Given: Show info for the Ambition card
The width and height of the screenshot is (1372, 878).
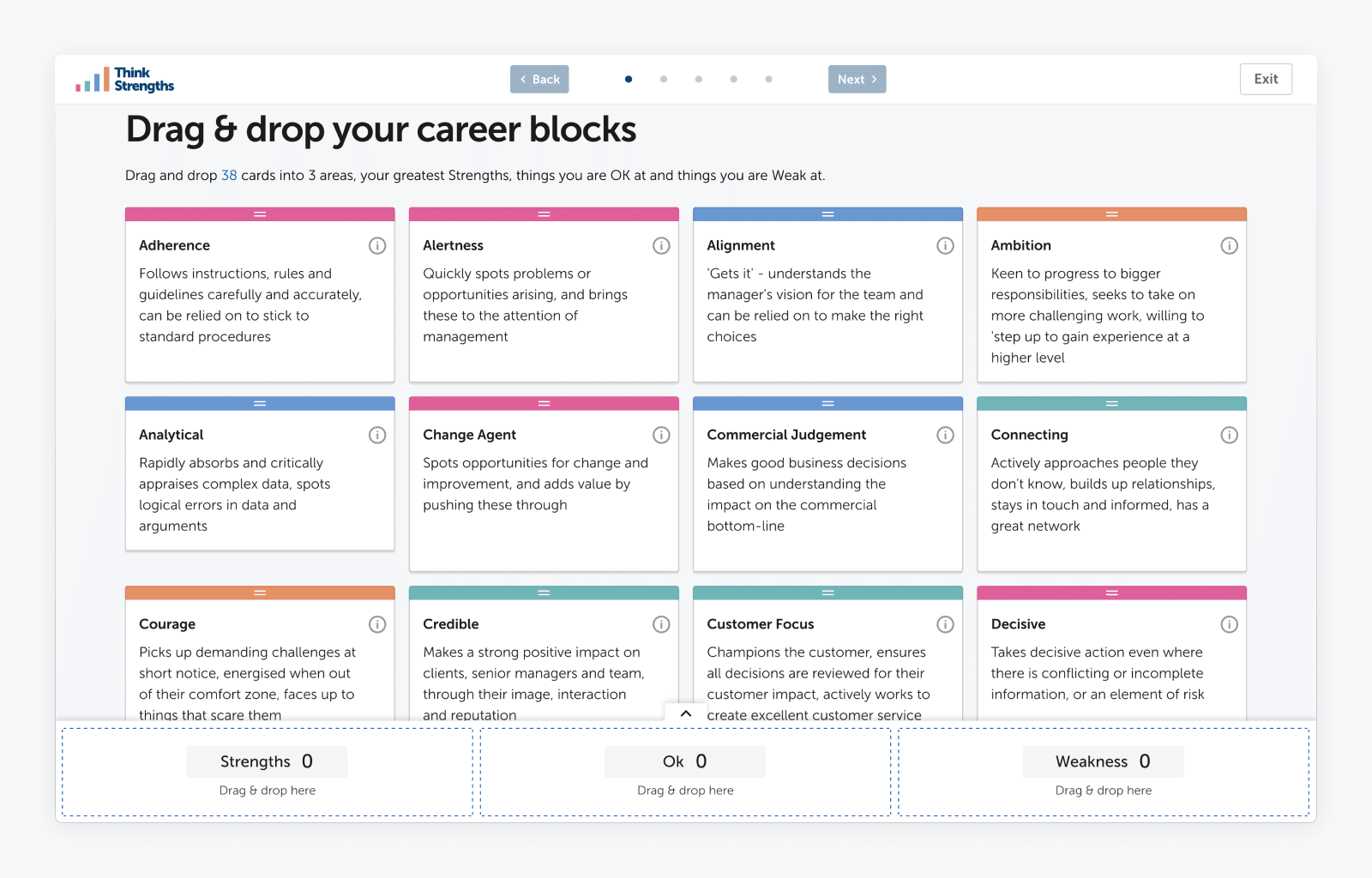Looking at the screenshot, I should 1229,246.
